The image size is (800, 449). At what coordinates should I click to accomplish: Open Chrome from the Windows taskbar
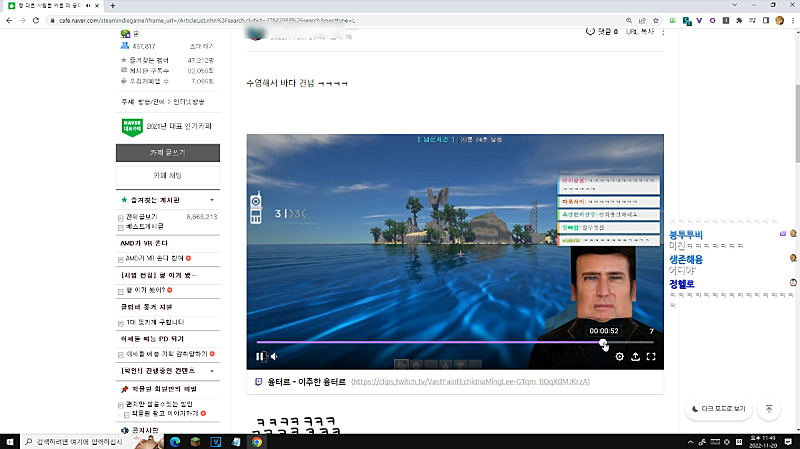[257, 441]
